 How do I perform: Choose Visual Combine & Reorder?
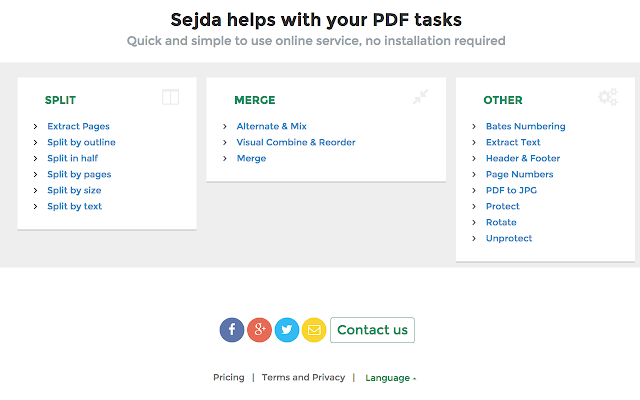coord(296,142)
